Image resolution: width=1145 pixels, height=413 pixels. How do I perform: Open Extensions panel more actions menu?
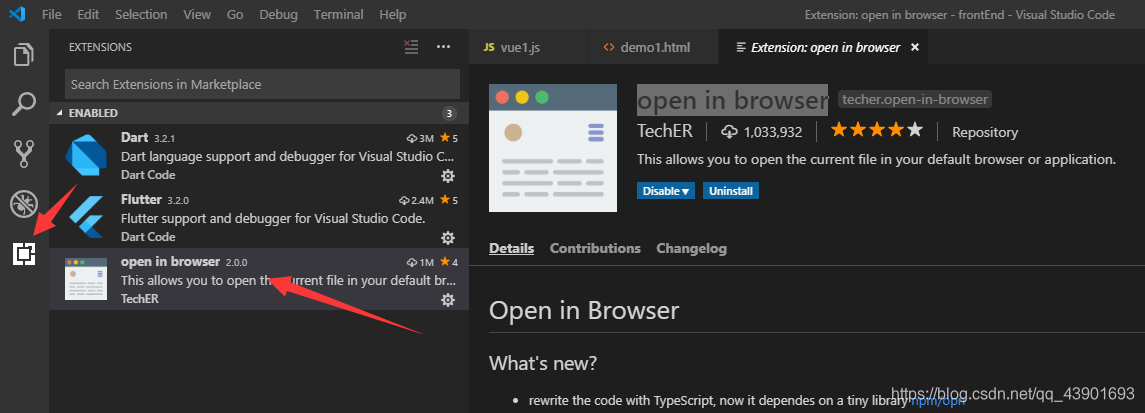[x=443, y=47]
